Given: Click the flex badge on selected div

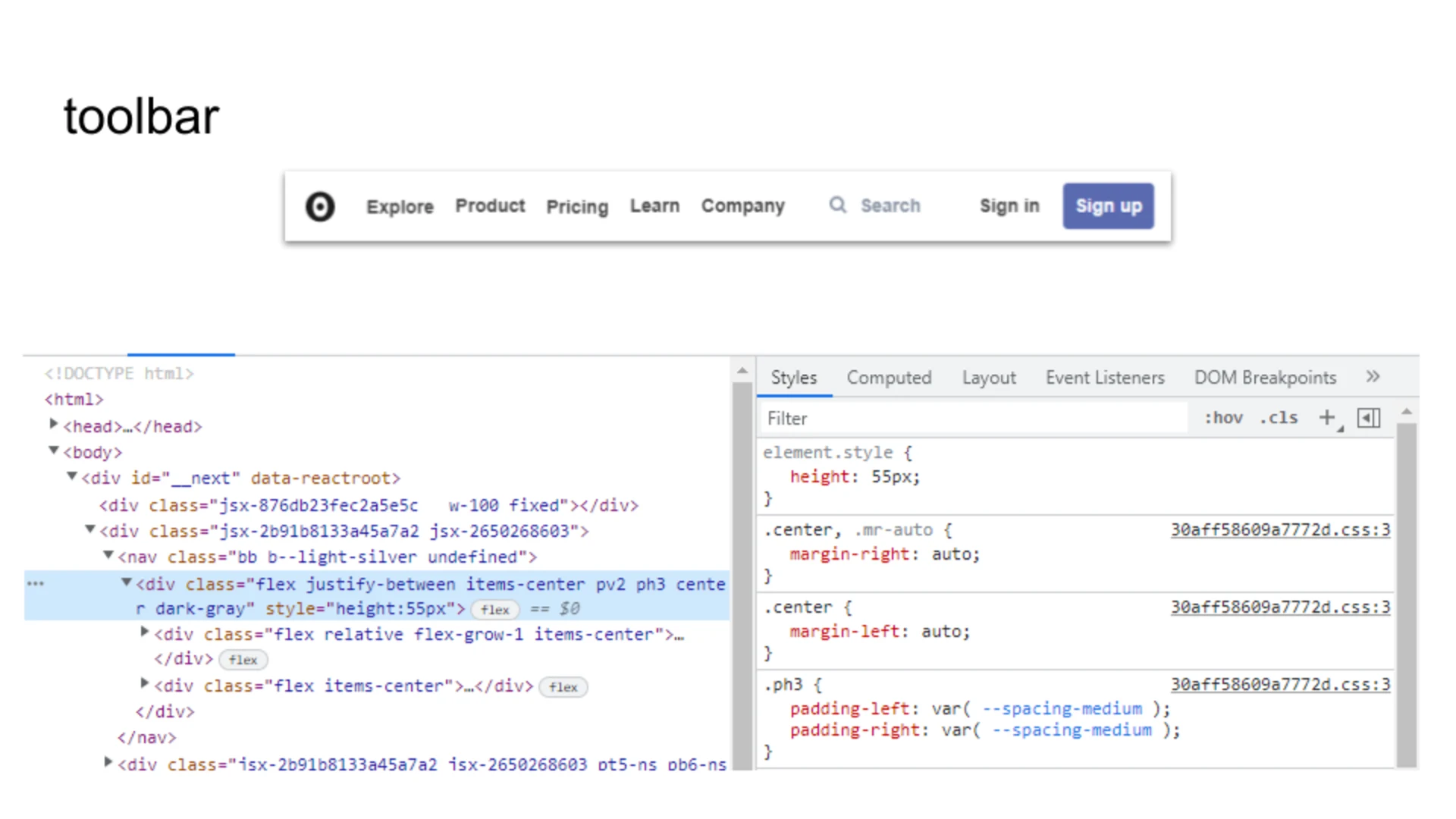Looking at the screenshot, I should click(x=494, y=610).
